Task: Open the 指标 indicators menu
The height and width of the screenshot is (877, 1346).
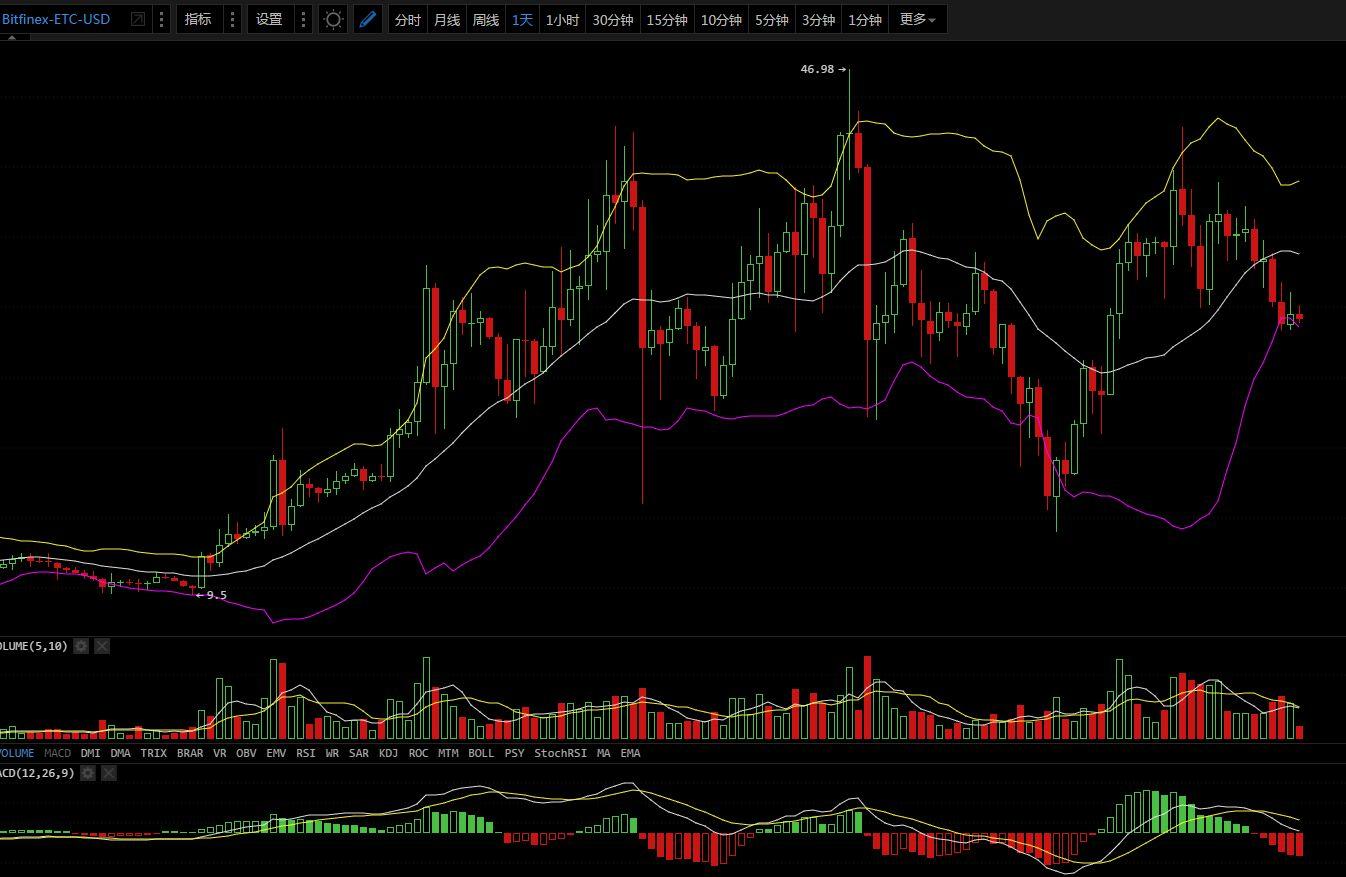Action: click(198, 19)
